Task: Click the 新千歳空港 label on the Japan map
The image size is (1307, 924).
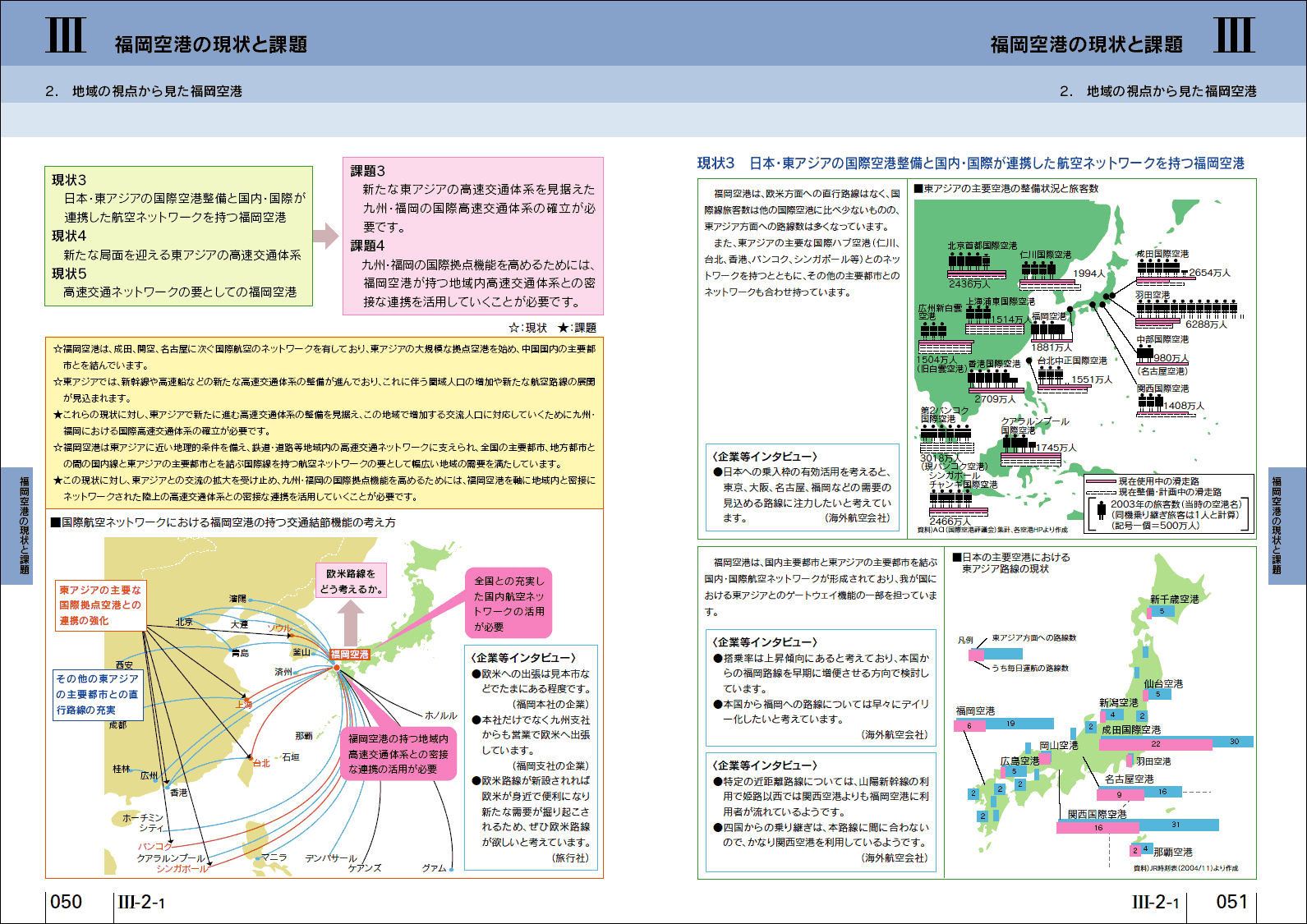Action: click(1175, 600)
